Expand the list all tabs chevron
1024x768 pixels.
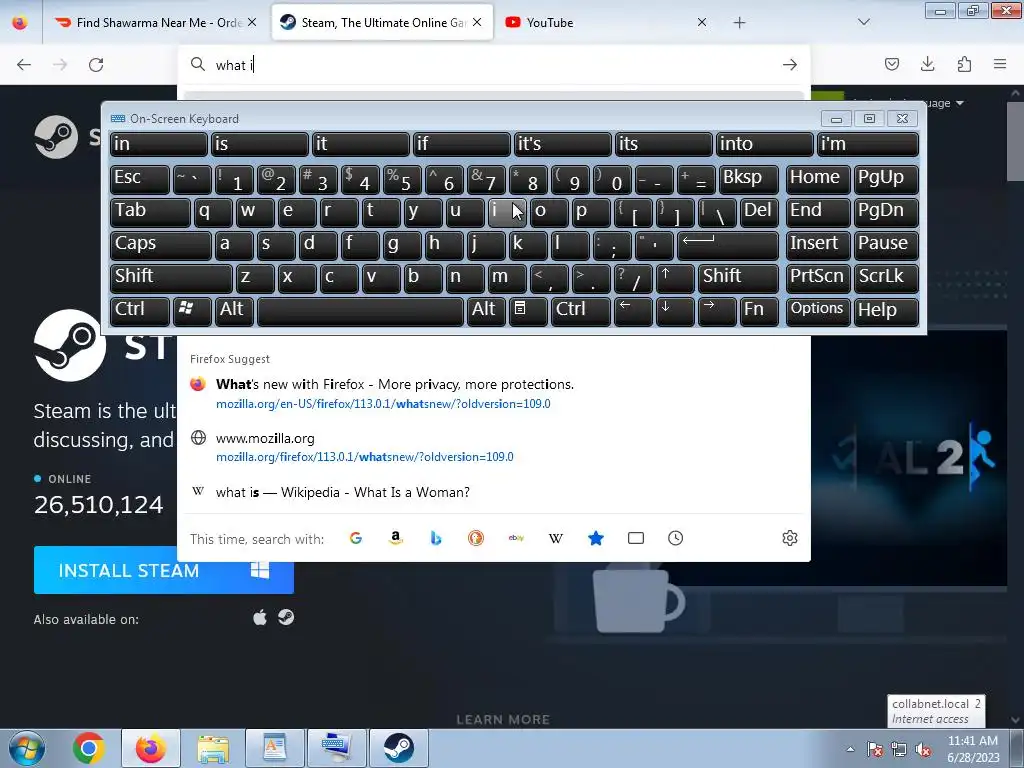863,22
